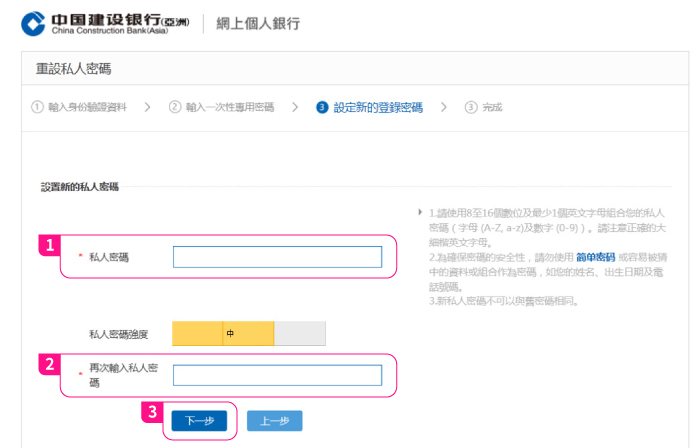The height and width of the screenshot is (448, 700).
Task: Click the step 4 circle icon beside 完成
Action: [x=470, y=107]
